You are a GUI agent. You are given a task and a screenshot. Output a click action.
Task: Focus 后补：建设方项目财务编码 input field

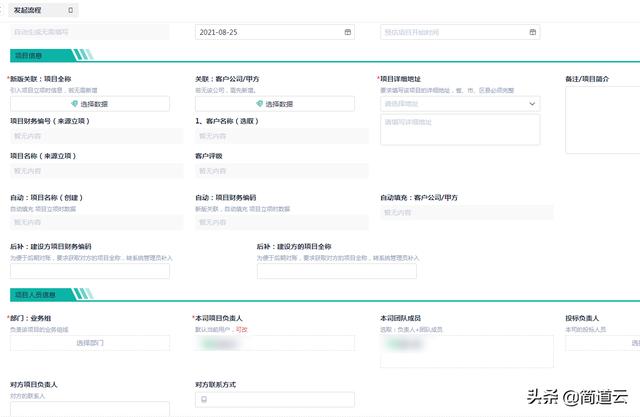tap(90, 271)
